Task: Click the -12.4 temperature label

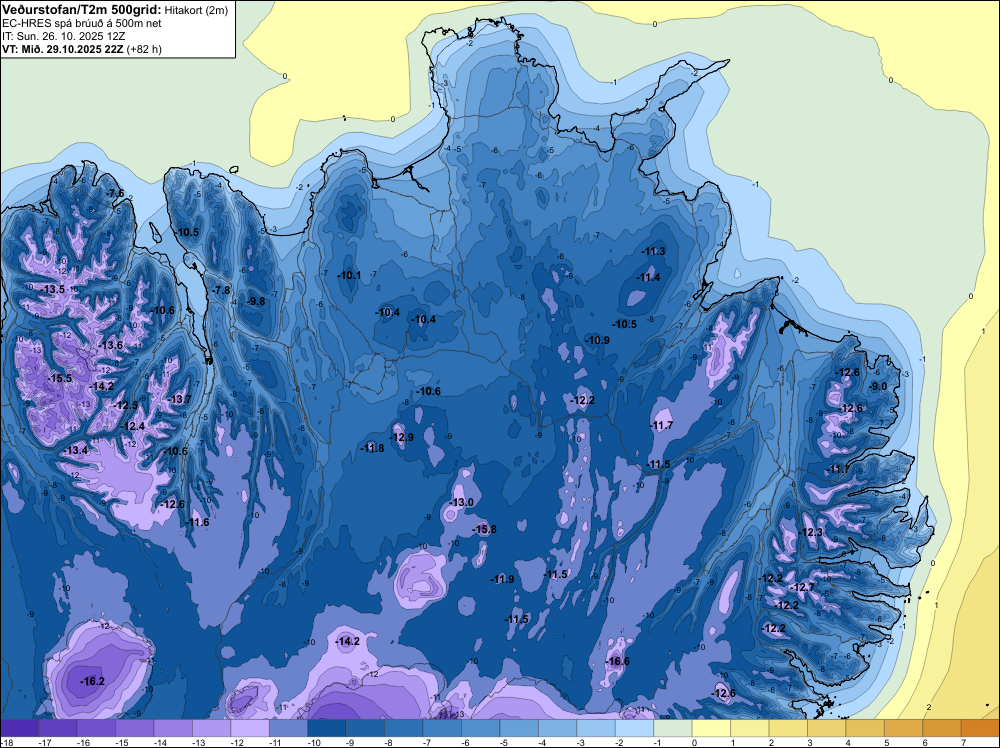Action: [132, 427]
